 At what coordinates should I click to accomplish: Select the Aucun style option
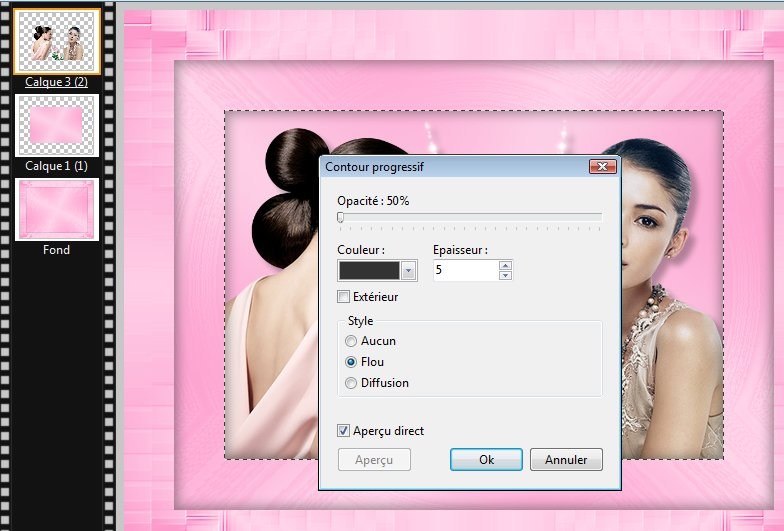point(351,341)
